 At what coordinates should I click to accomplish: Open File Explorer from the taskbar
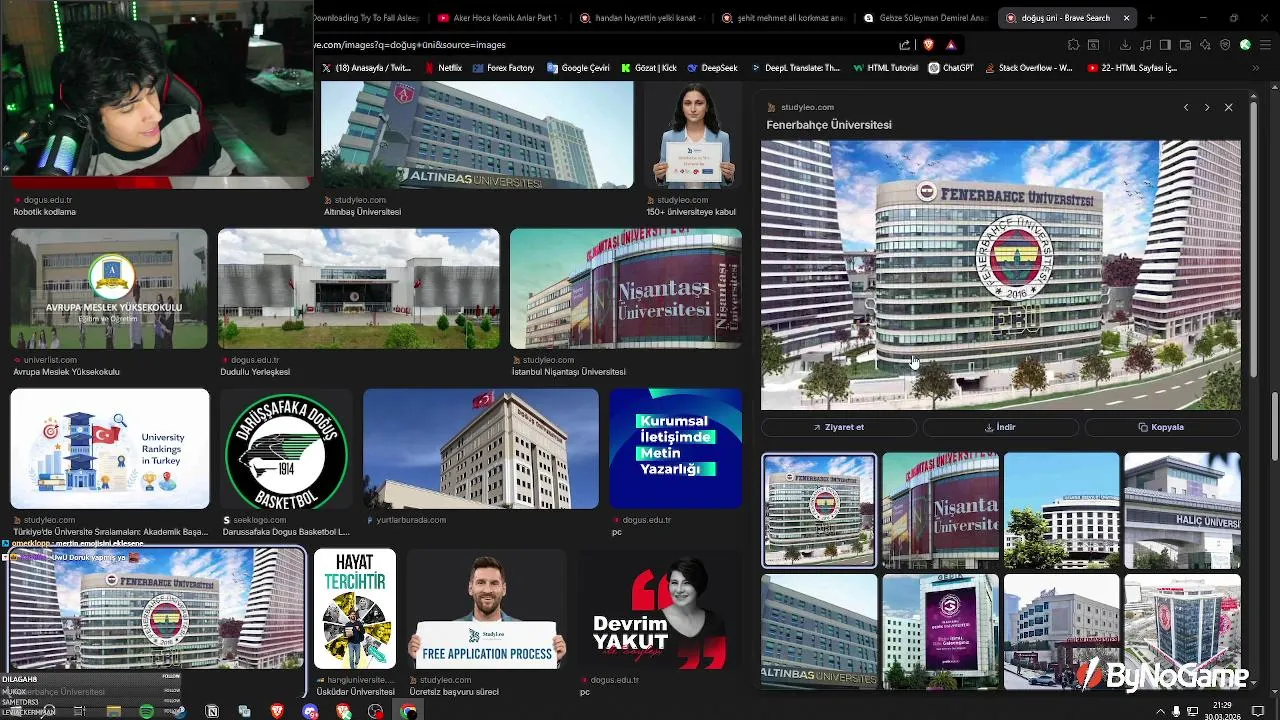point(114,711)
